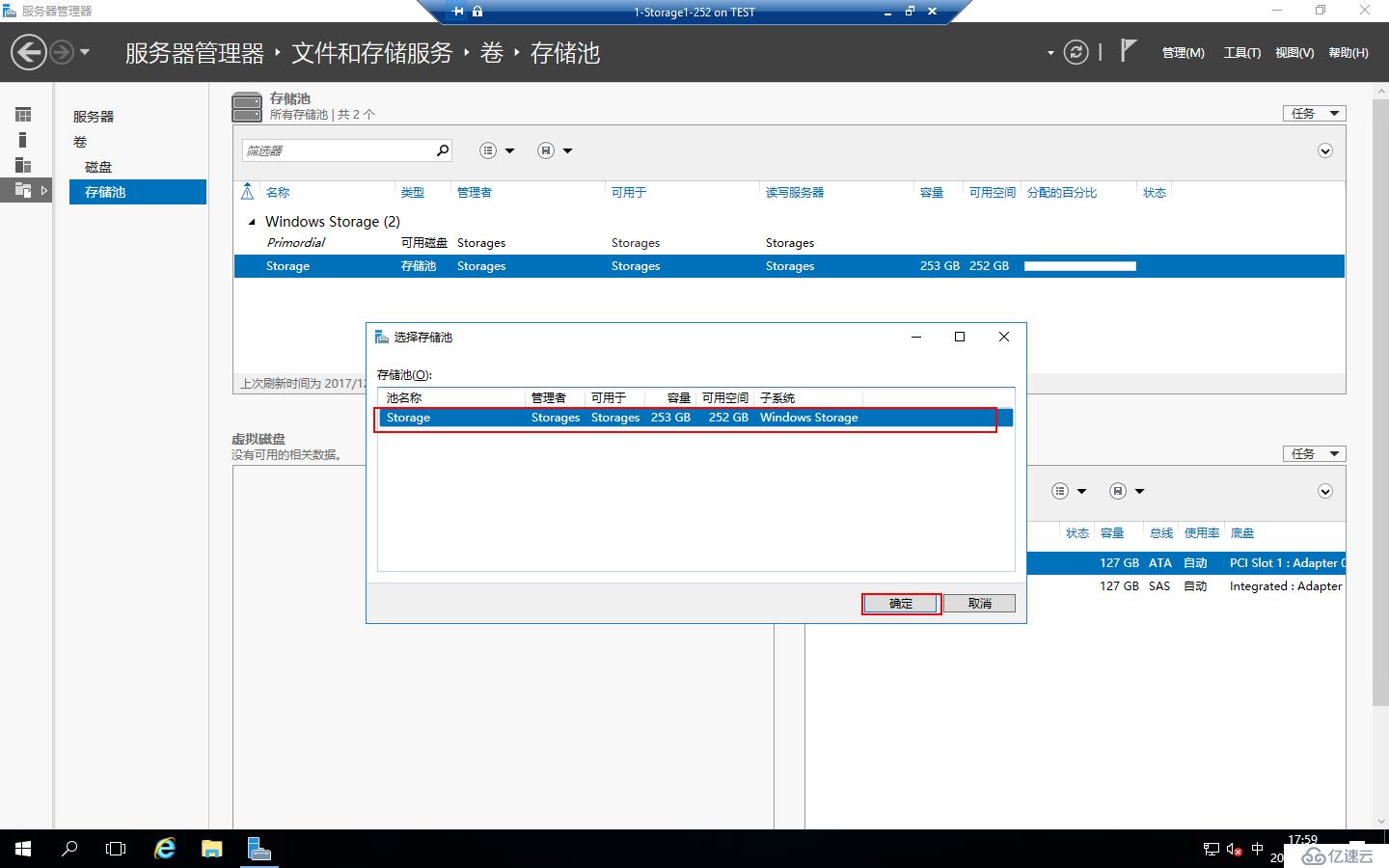
Task: Click the vertical scrollbar of Server Manager
Action: click(x=1380, y=400)
